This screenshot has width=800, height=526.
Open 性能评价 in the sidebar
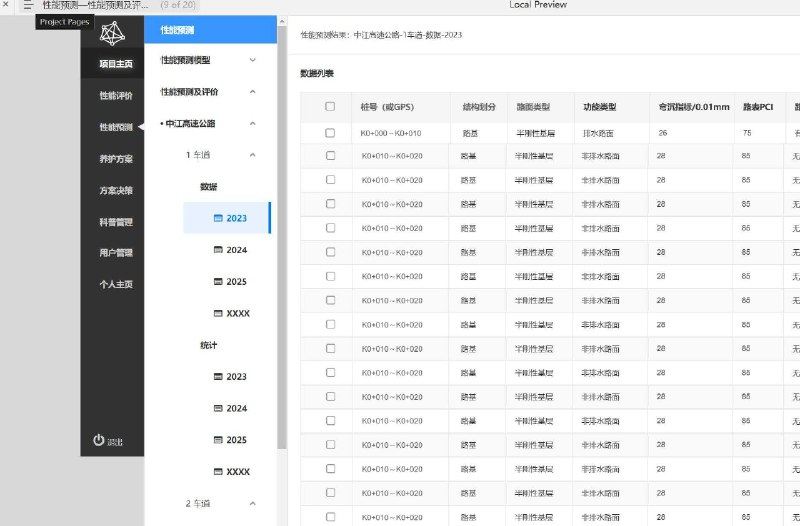tap(116, 95)
